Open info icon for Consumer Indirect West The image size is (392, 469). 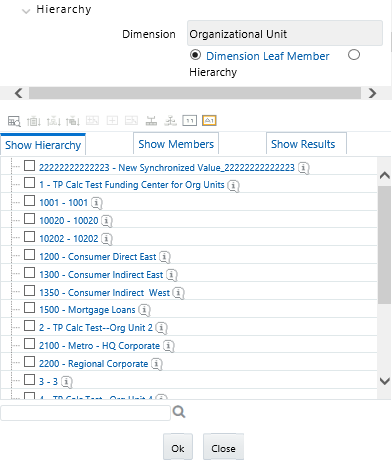[178, 293]
